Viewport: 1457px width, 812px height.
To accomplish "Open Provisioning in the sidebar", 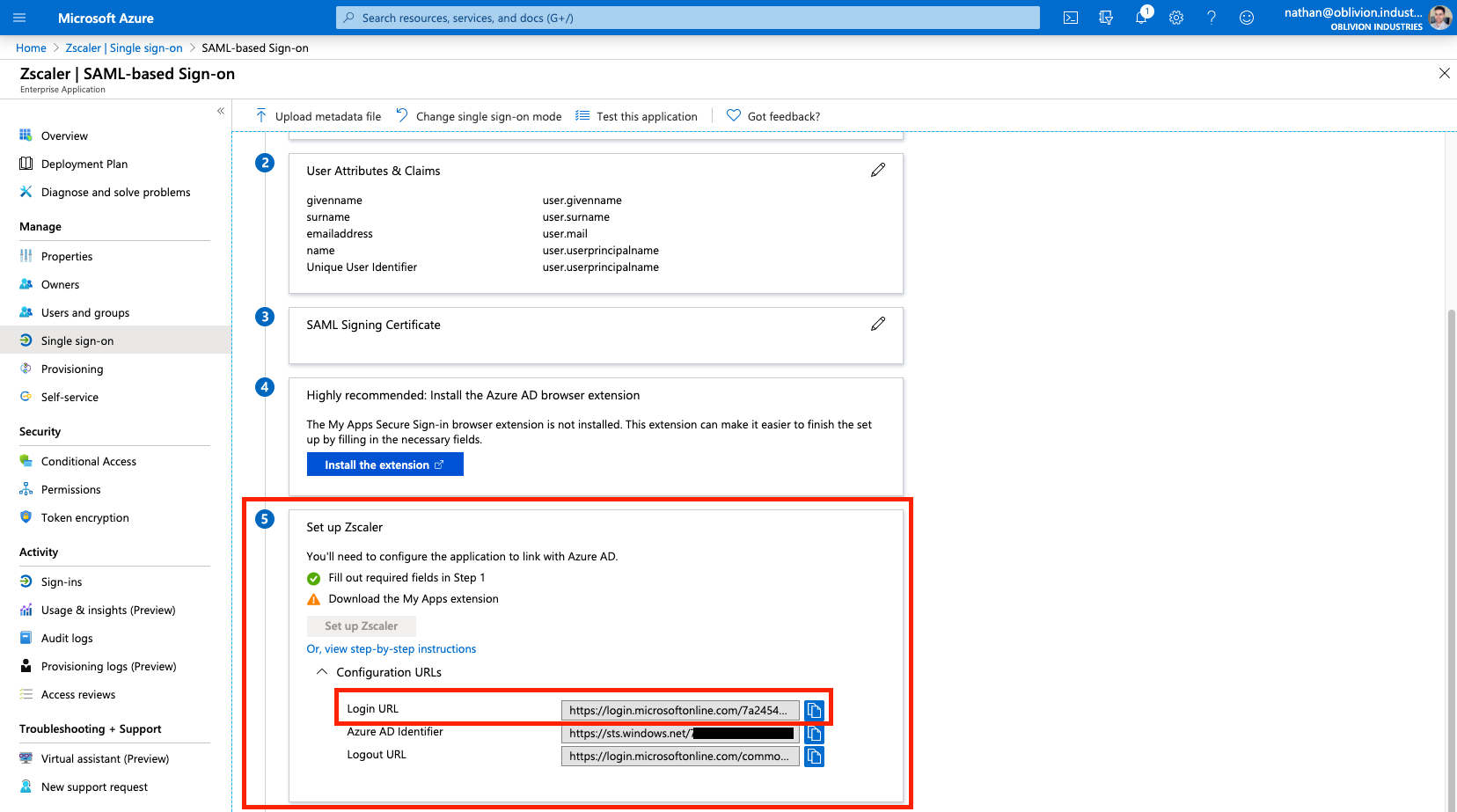I will 72,369.
